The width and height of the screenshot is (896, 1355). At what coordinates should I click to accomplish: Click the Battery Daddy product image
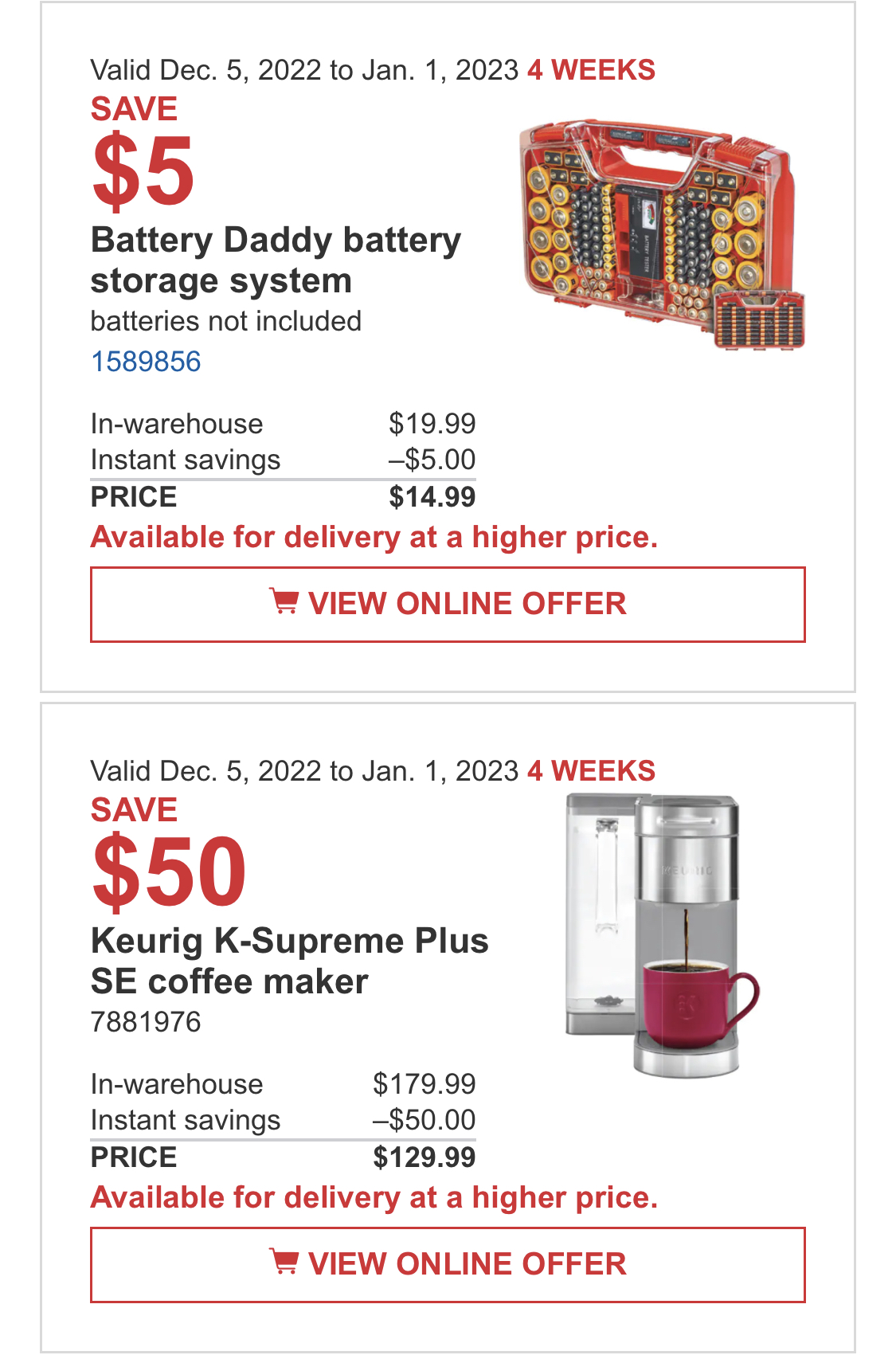click(x=663, y=234)
